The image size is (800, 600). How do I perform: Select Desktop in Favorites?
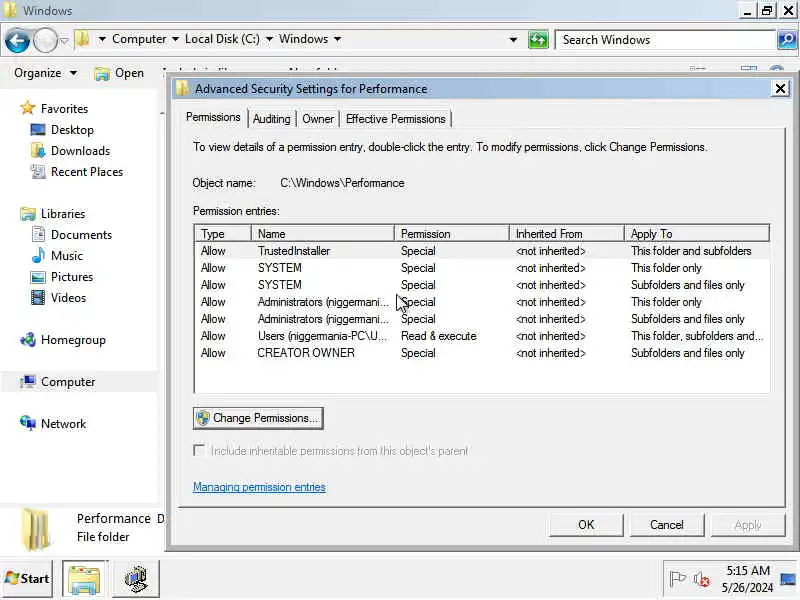[x=72, y=130]
